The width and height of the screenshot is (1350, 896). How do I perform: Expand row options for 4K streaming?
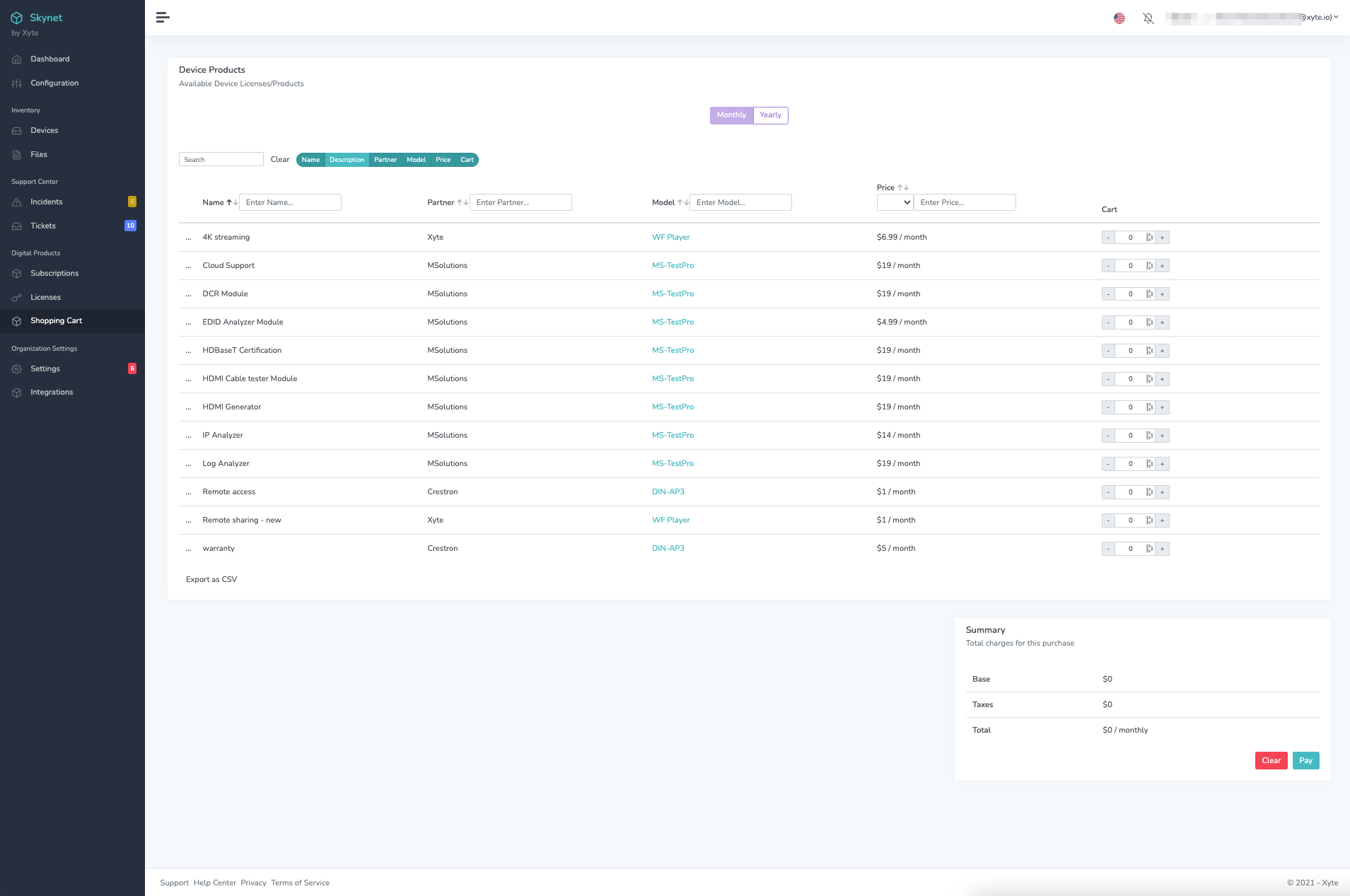pyautogui.click(x=188, y=238)
